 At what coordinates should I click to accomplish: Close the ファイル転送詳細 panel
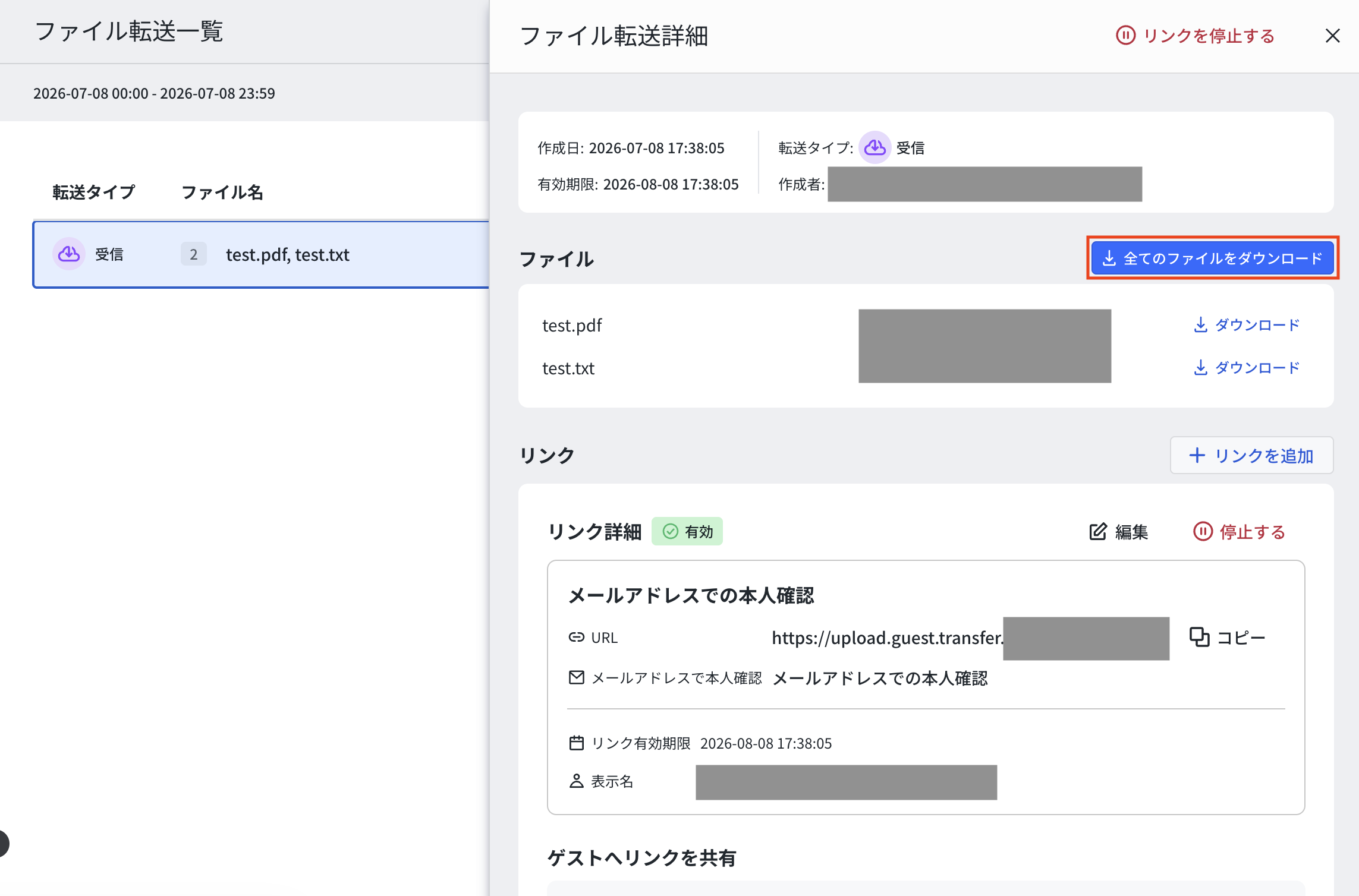[x=1332, y=36]
